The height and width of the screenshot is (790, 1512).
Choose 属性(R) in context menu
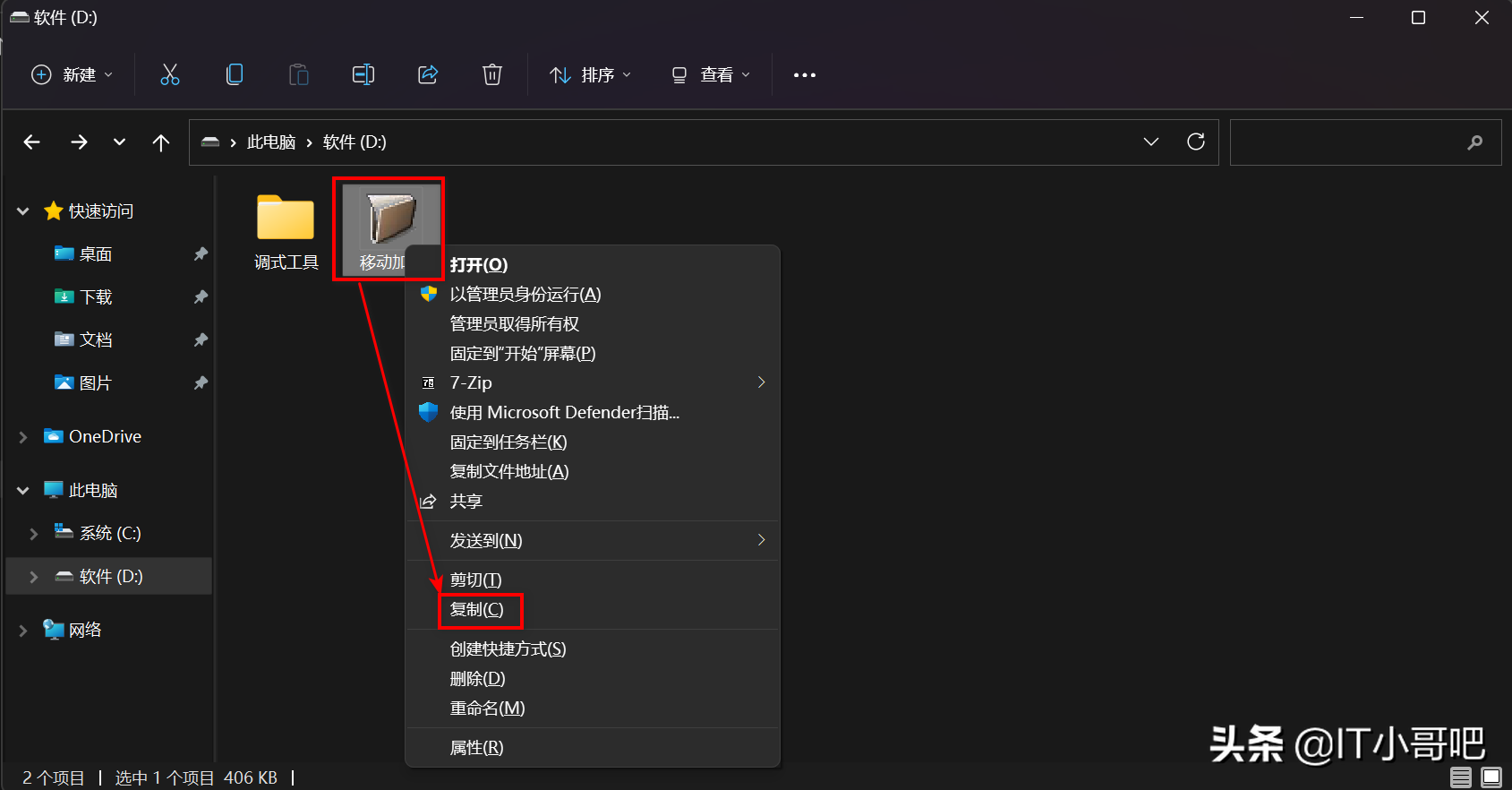(x=593, y=747)
